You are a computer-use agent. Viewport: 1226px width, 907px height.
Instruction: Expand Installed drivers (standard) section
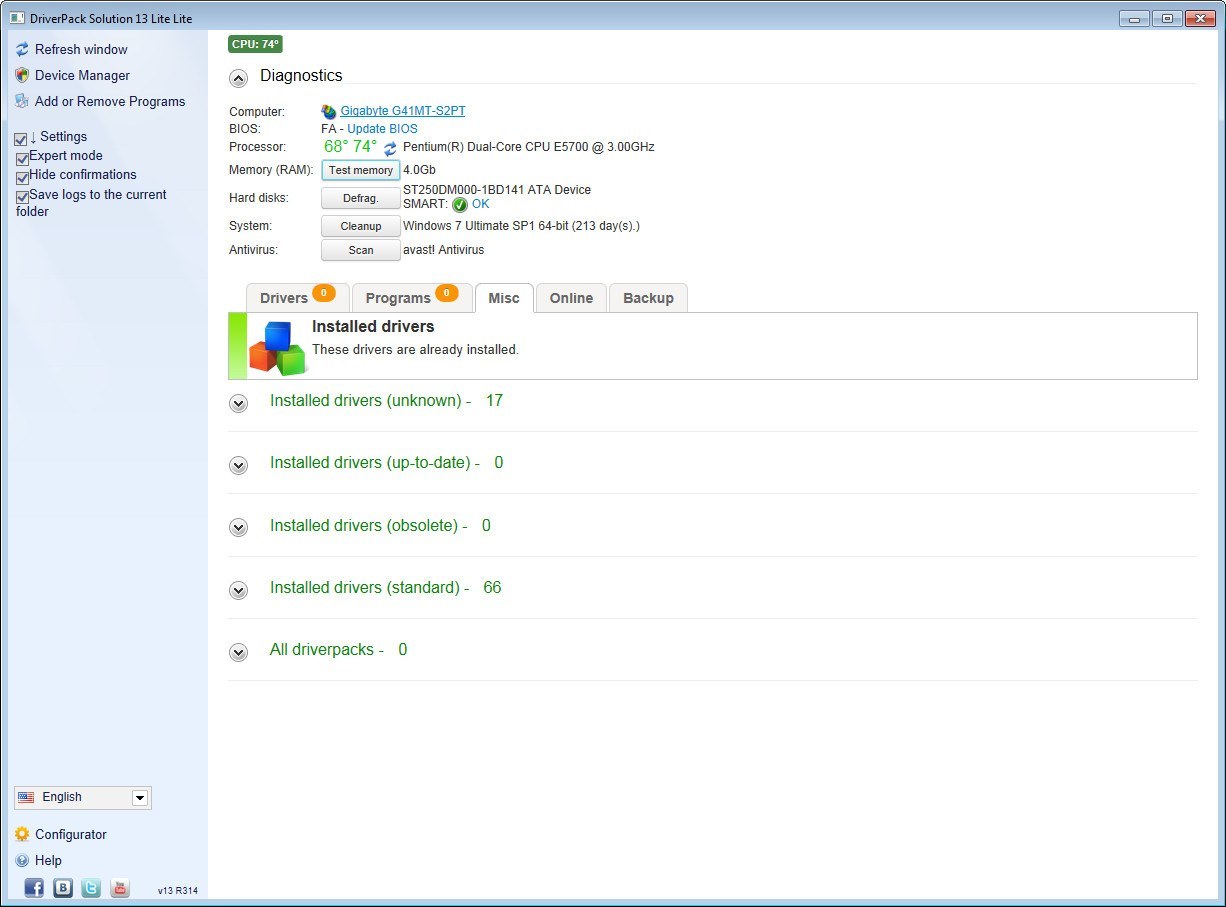238,590
